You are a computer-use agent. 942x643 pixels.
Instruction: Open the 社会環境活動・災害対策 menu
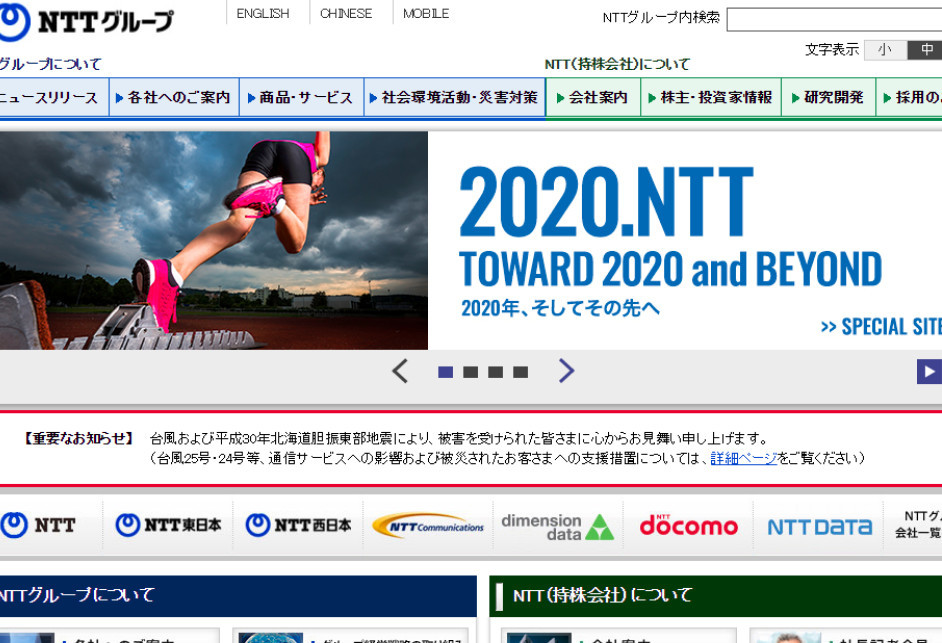[455, 97]
